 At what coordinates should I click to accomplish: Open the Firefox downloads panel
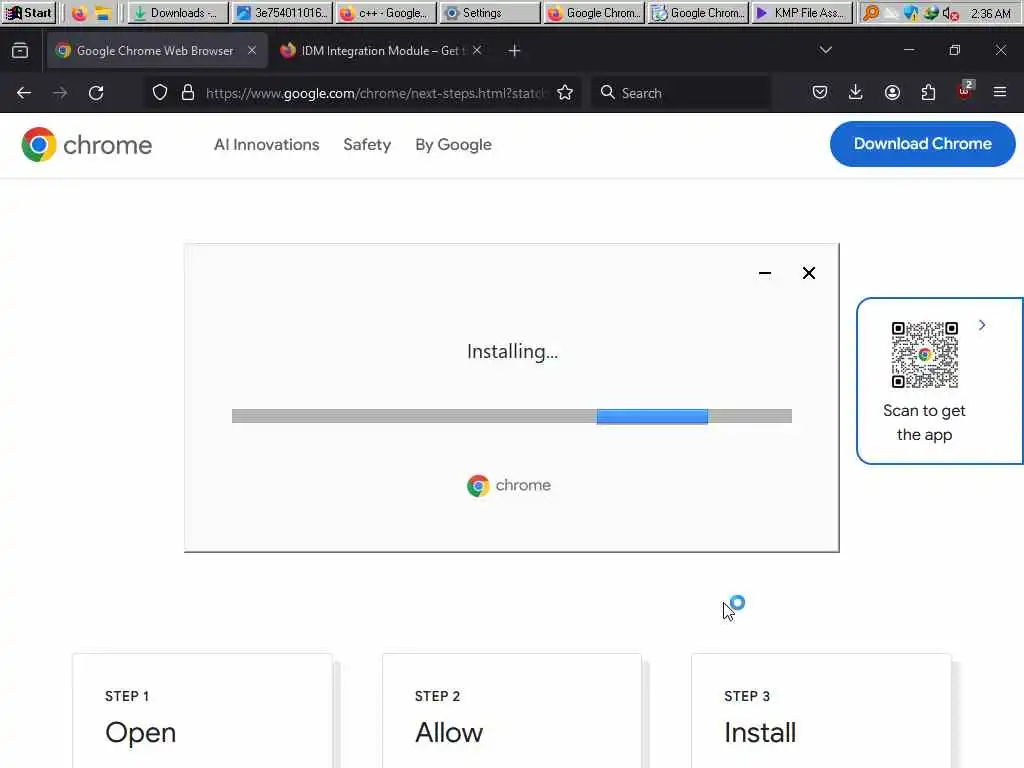(856, 93)
